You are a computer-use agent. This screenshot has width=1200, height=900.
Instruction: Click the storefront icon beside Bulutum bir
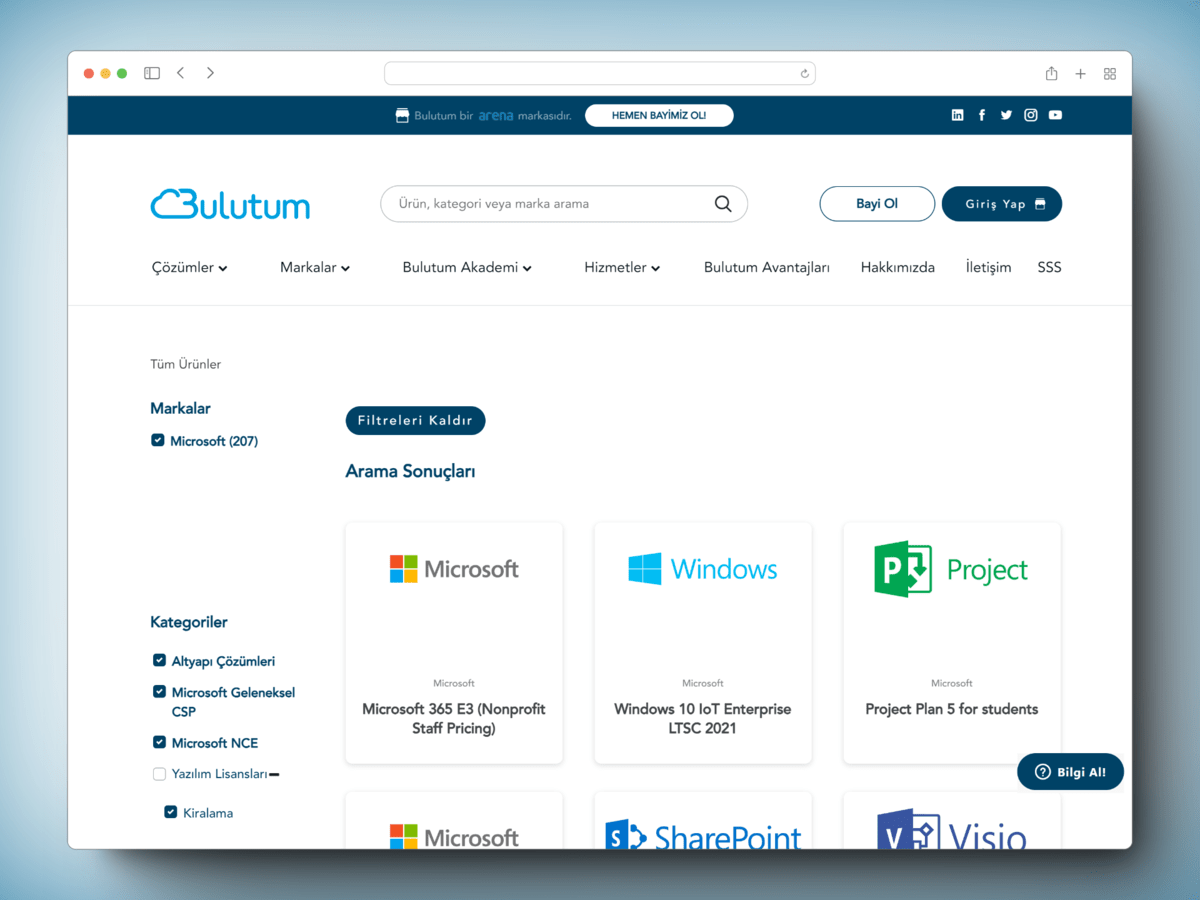[x=403, y=115]
